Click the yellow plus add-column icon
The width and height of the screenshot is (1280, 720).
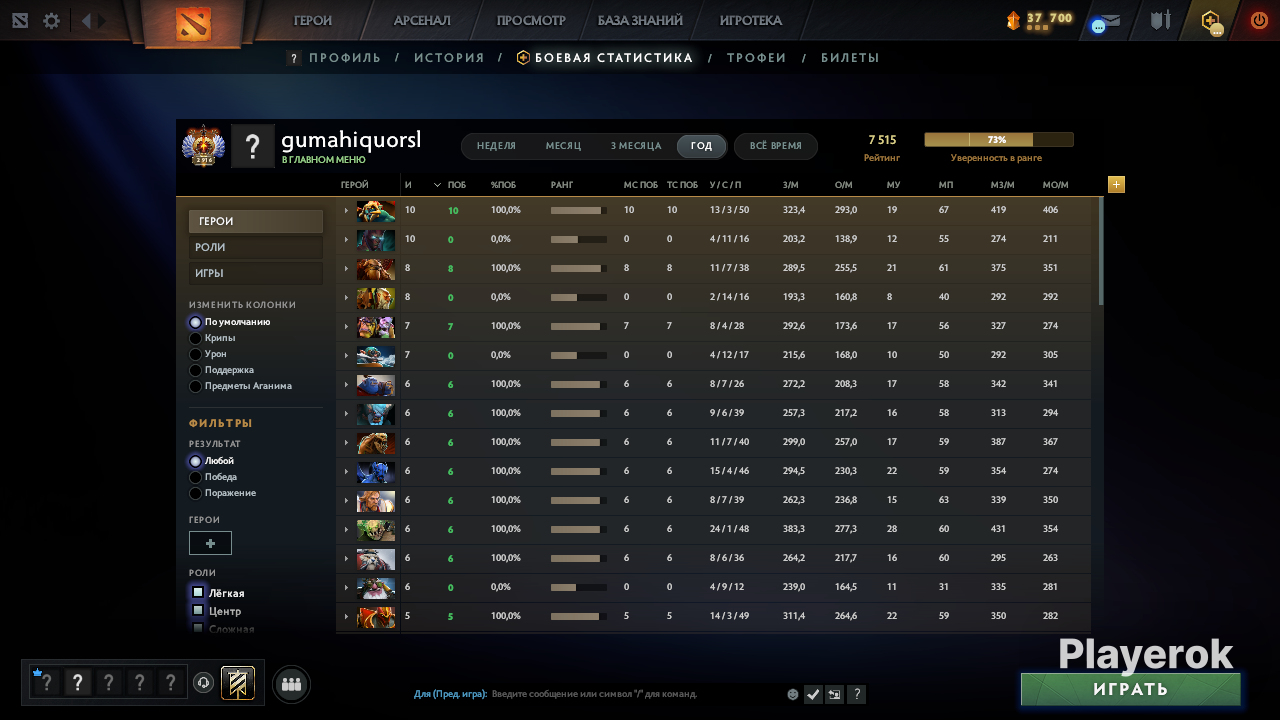1116,184
